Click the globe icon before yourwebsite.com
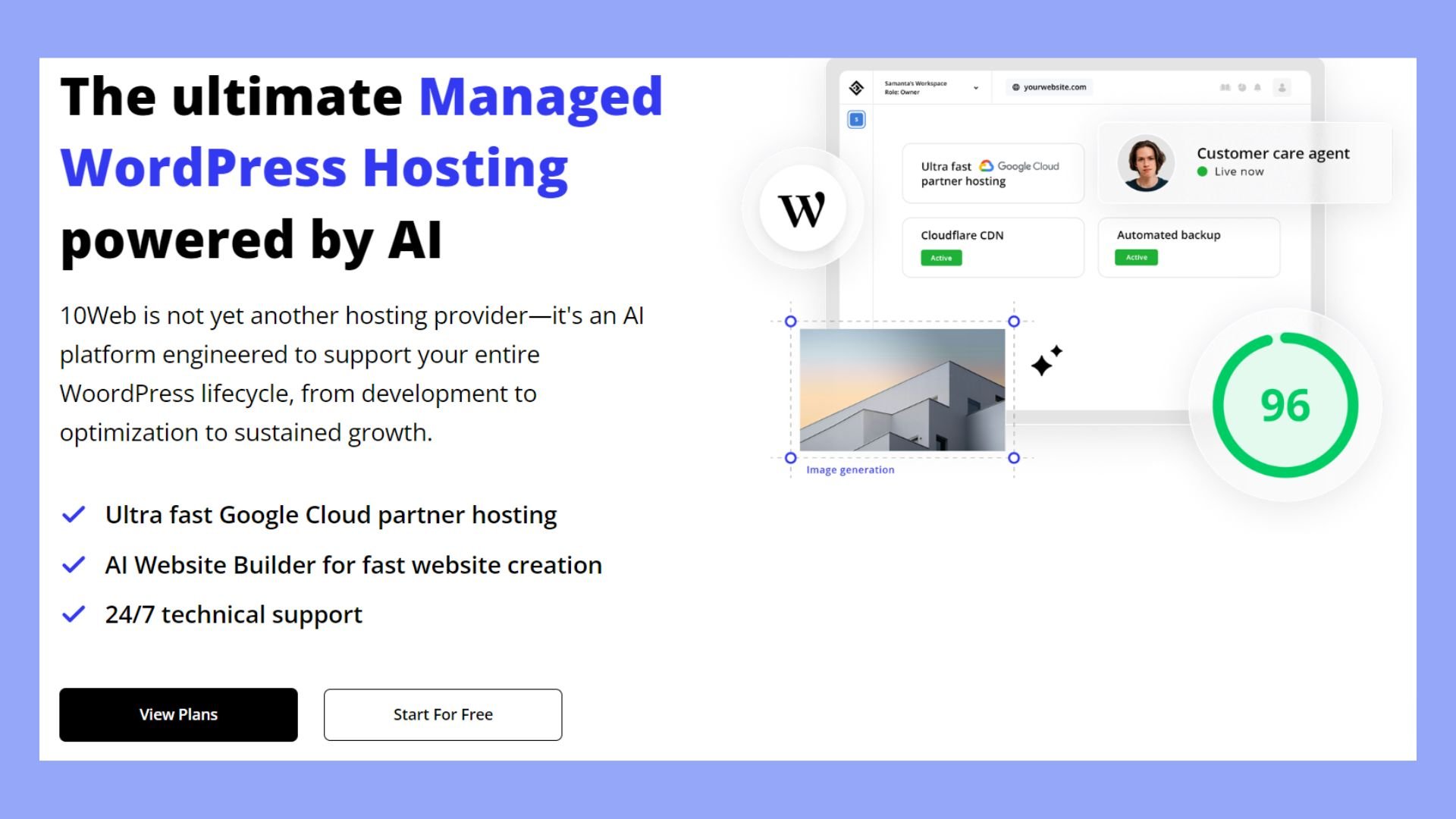This screenshot has width=1456, height=819. click(x=1016, y=87)
